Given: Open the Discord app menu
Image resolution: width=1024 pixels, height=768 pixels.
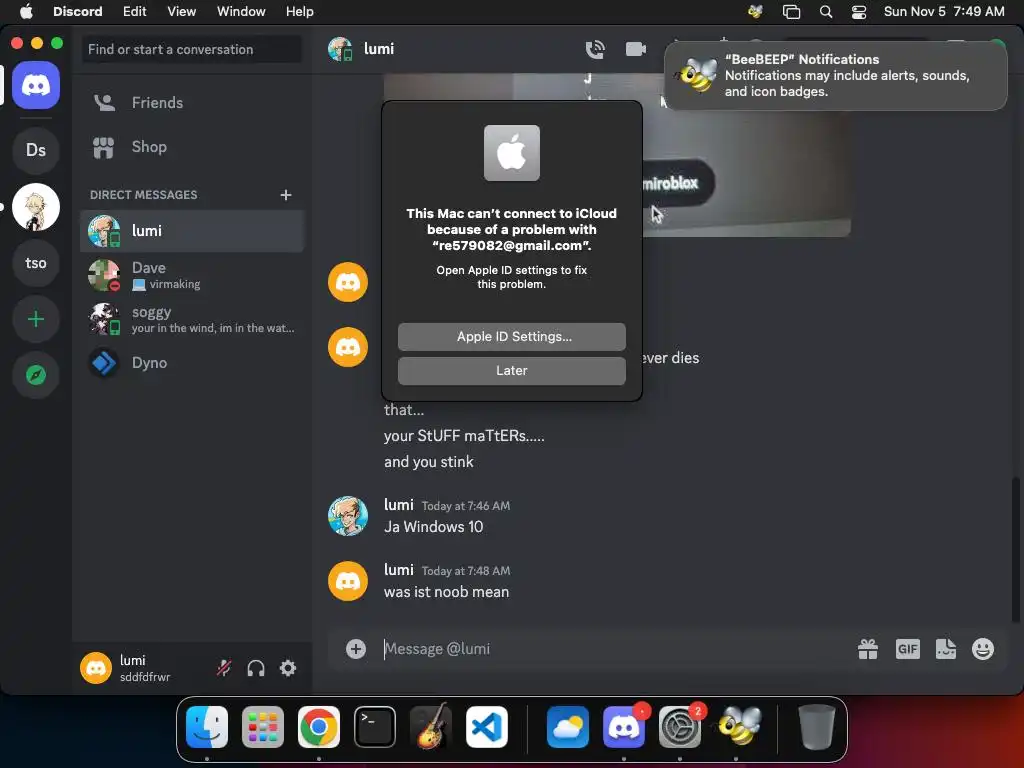Looking at the screenshot, I should point(78,11).
